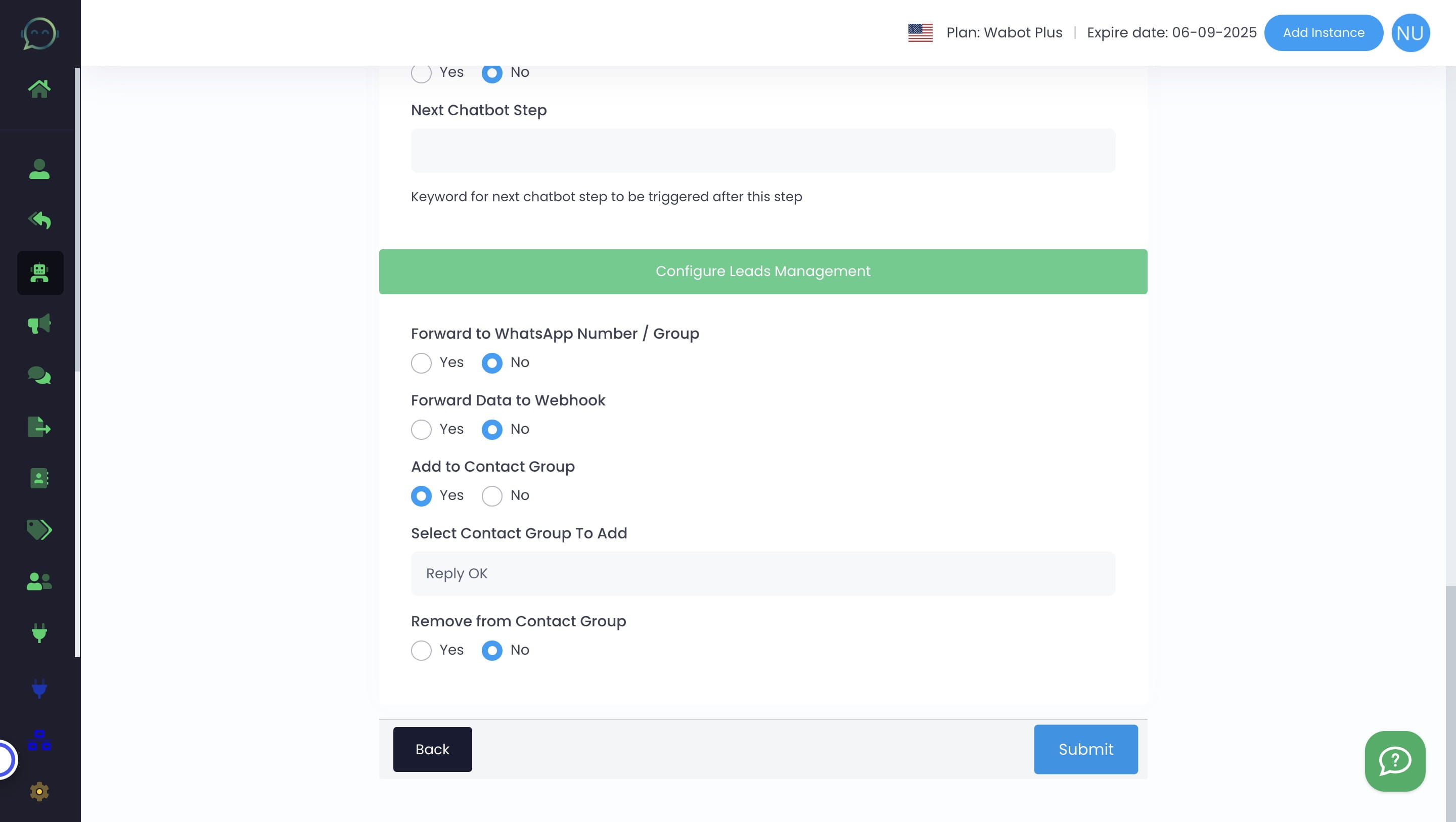The image size is (1456, 822).
Task: Navigate to Campaigns icon in sidebar
Action: click(40, 324)
